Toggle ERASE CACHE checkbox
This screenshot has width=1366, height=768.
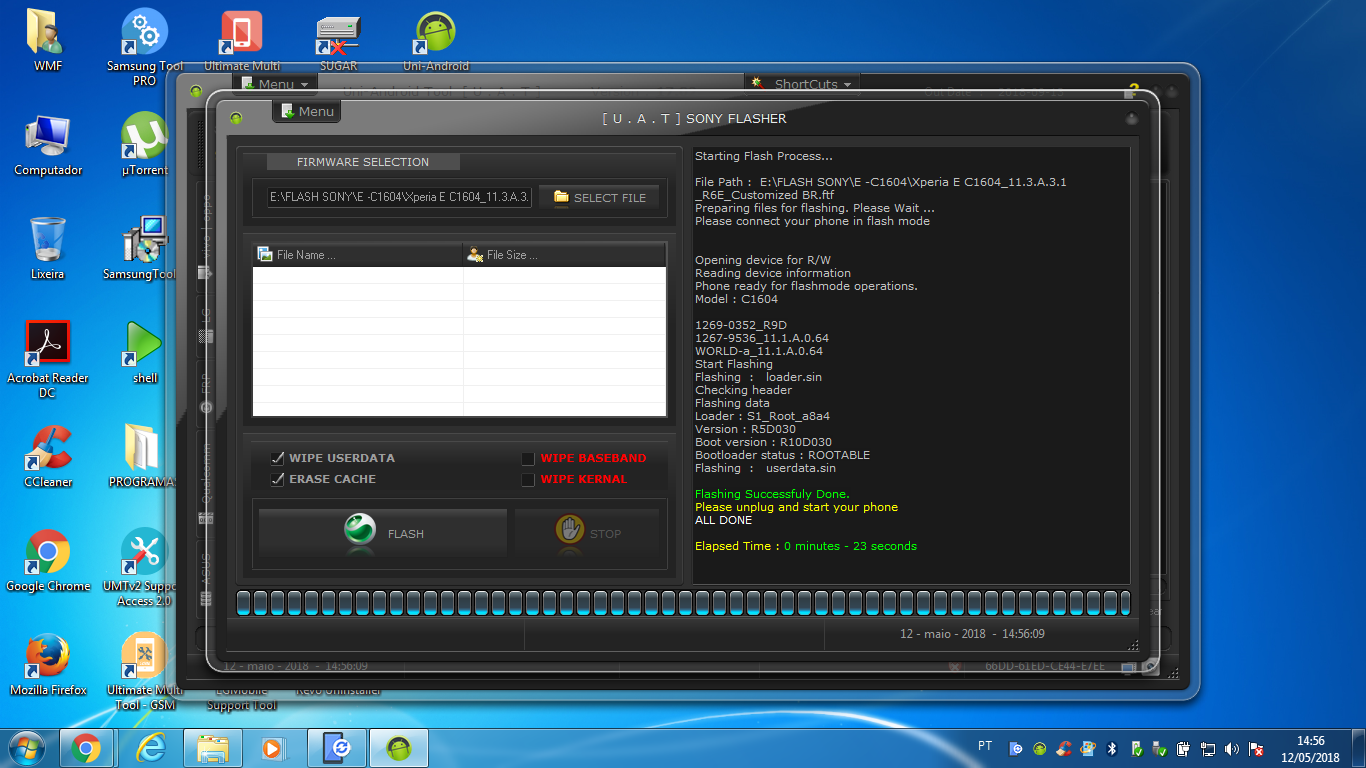point(278,479)
